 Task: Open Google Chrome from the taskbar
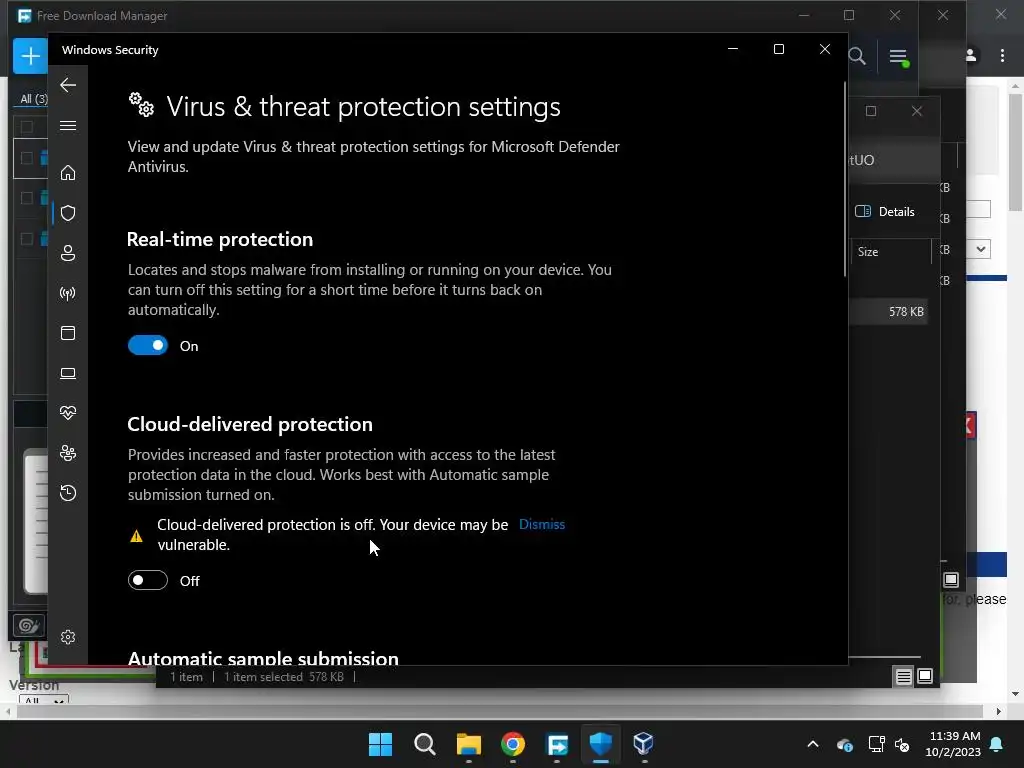point(513,744)
